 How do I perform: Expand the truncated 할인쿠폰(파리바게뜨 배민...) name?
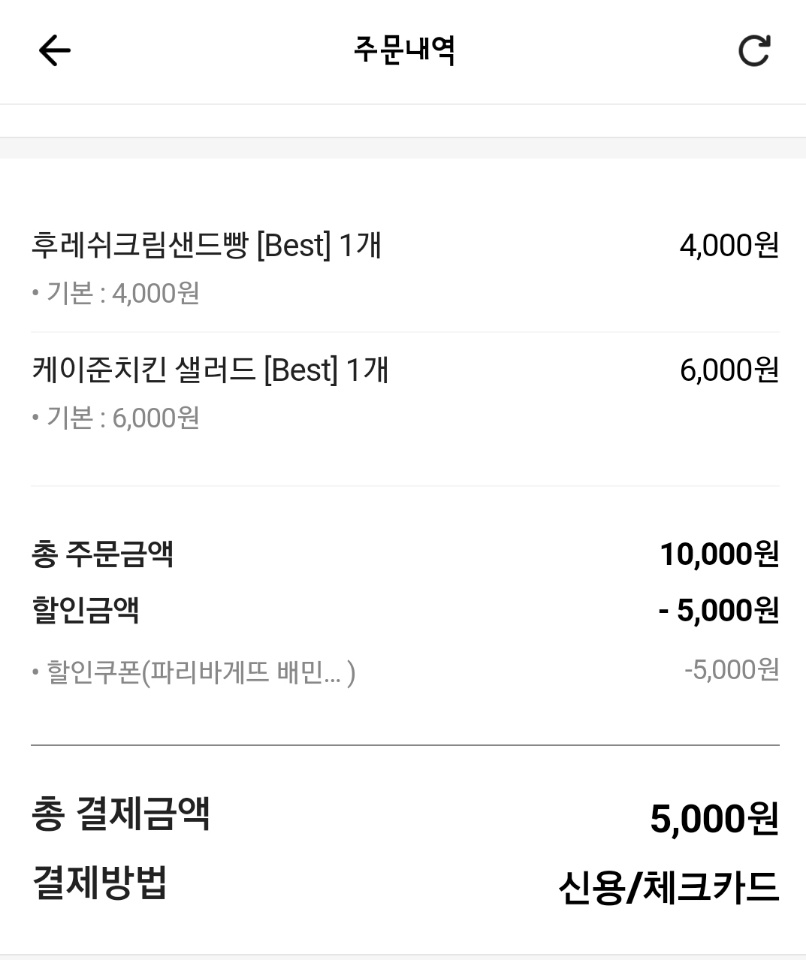194,672
